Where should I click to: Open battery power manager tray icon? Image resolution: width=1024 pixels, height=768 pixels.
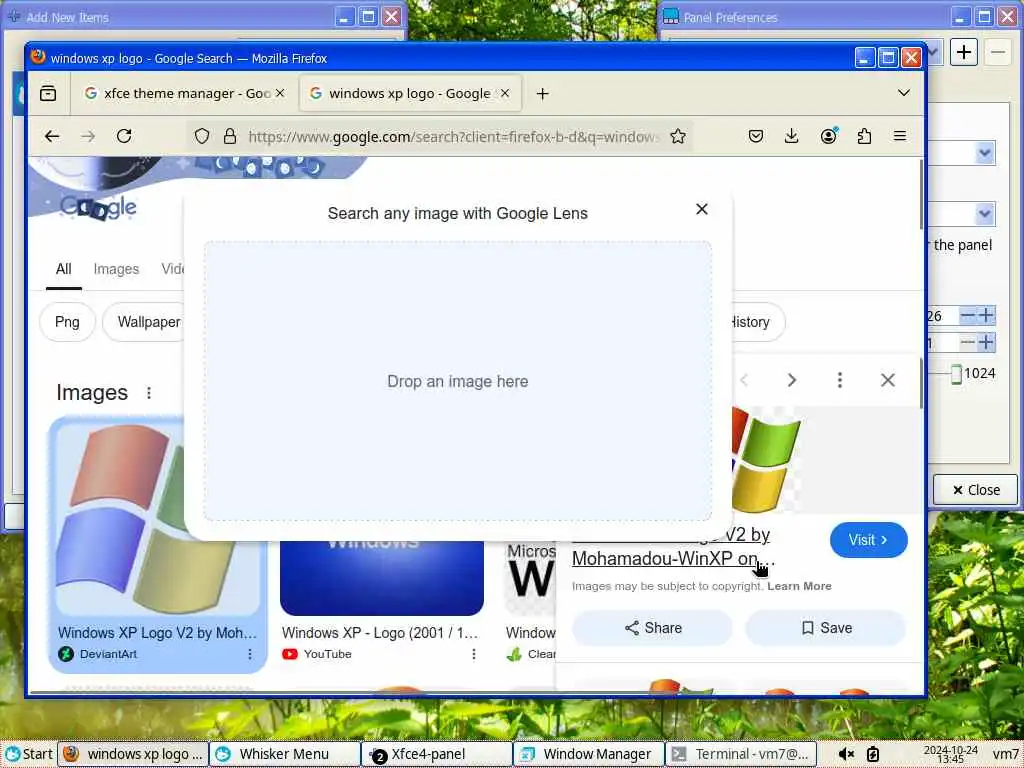pos(873,754)
